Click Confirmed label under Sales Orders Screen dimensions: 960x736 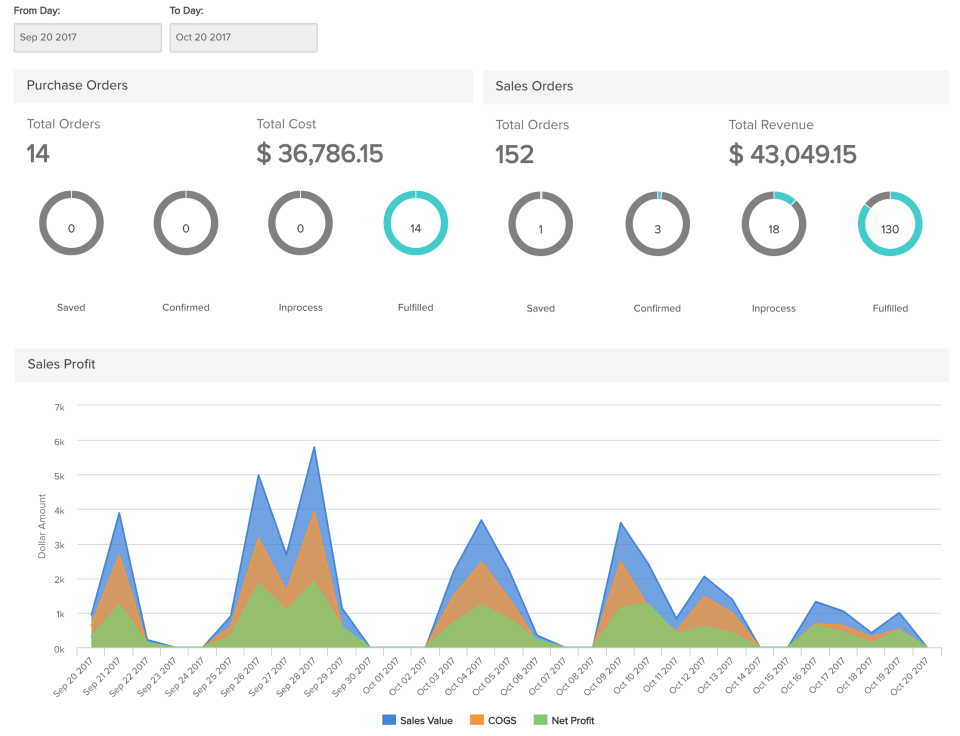657,309
